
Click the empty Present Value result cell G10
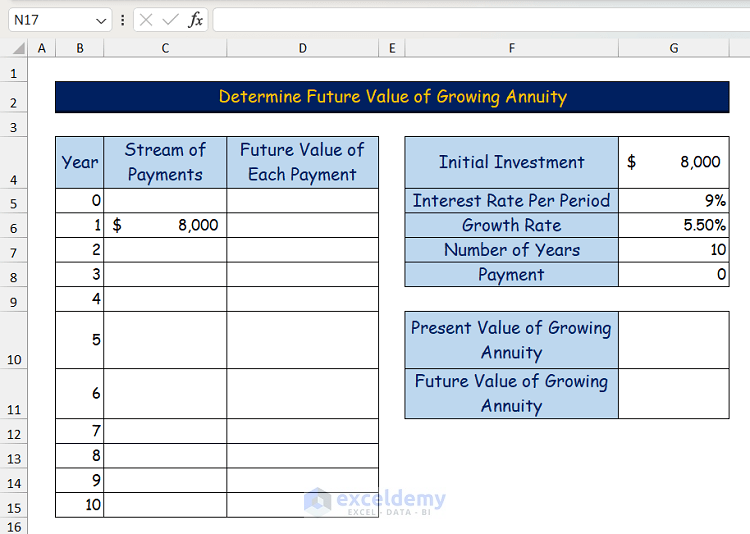click(x=673, y=340)
